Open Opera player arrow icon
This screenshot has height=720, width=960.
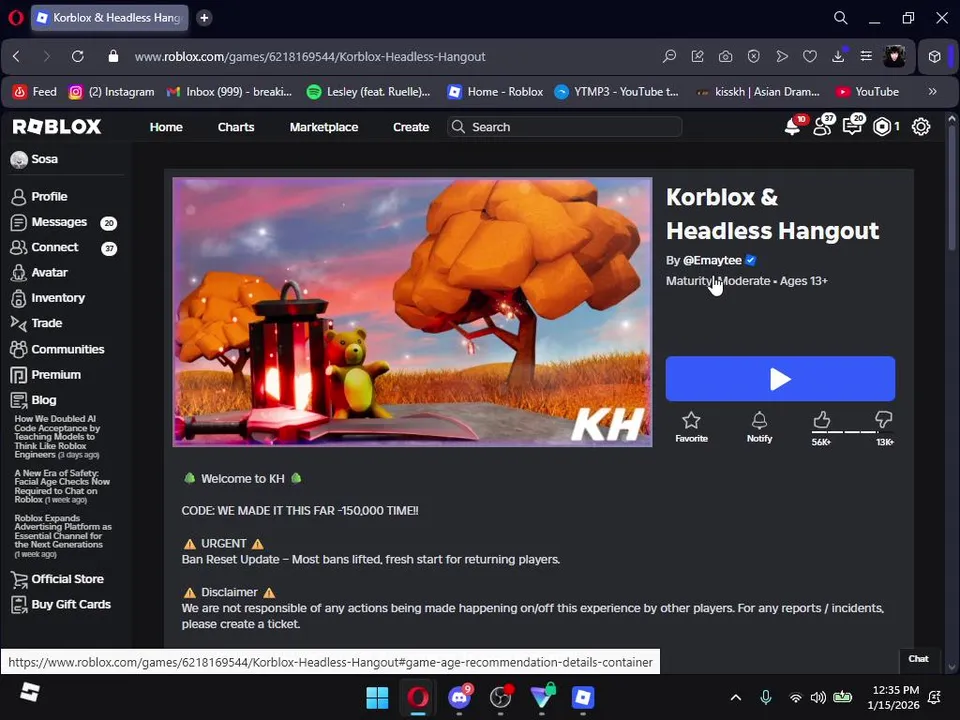(782, 56)
